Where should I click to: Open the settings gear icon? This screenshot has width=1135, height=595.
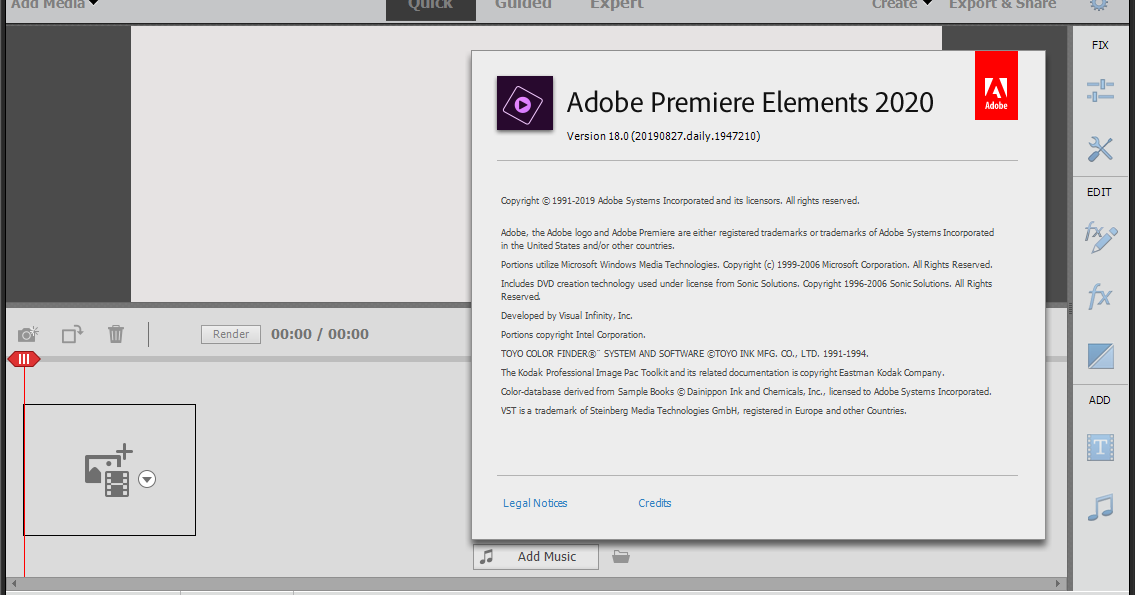[x=1099, y=4]
